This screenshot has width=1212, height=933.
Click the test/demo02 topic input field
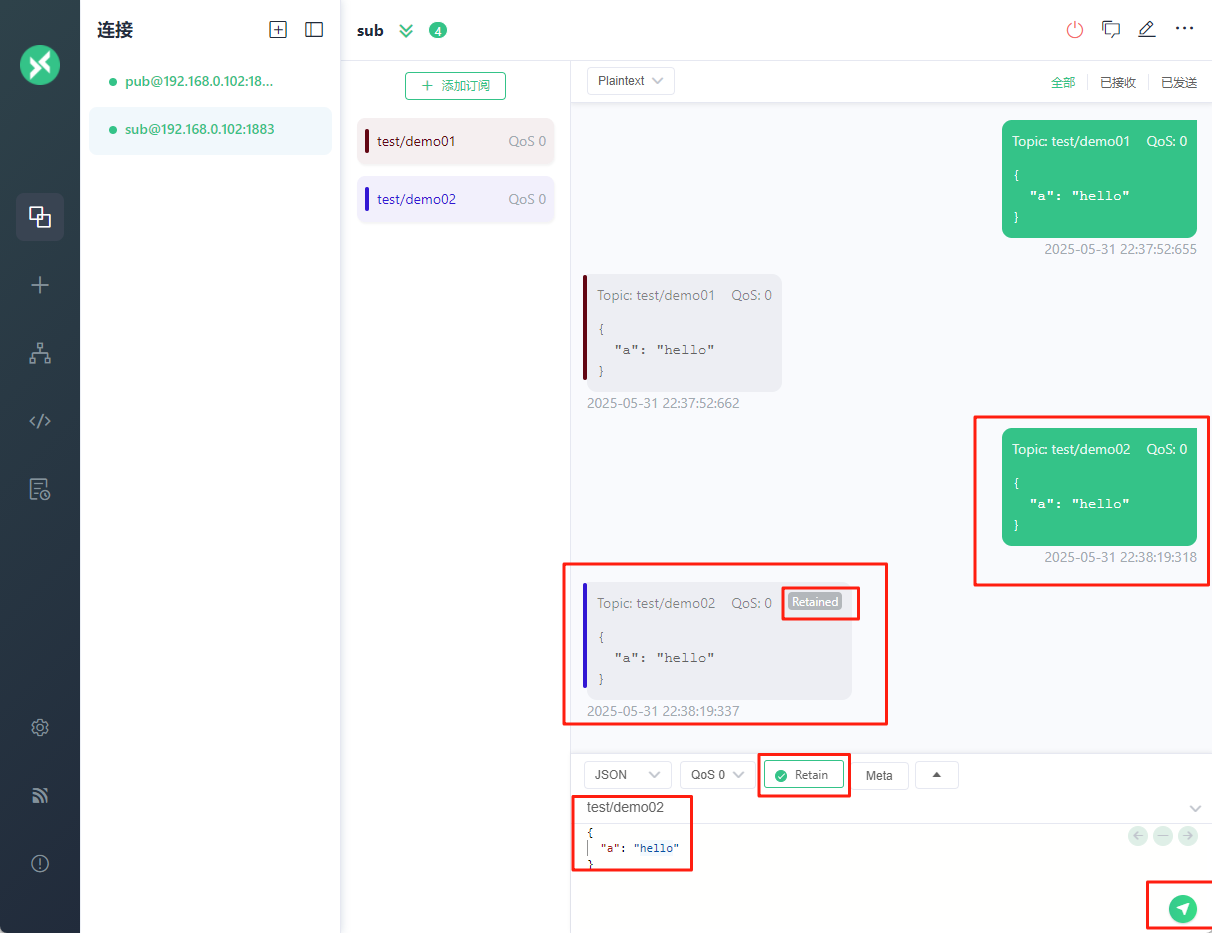tap(880, 807)
